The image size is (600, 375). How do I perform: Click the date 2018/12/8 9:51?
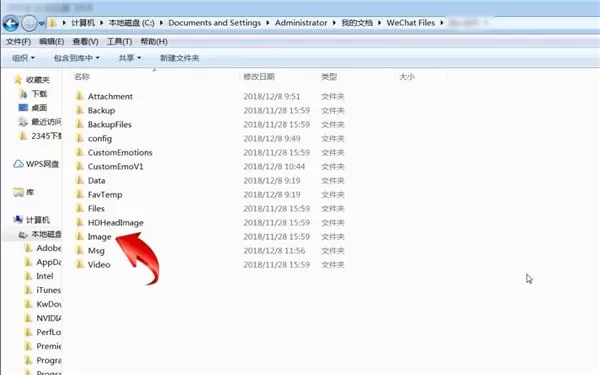(x=272, y=96)
